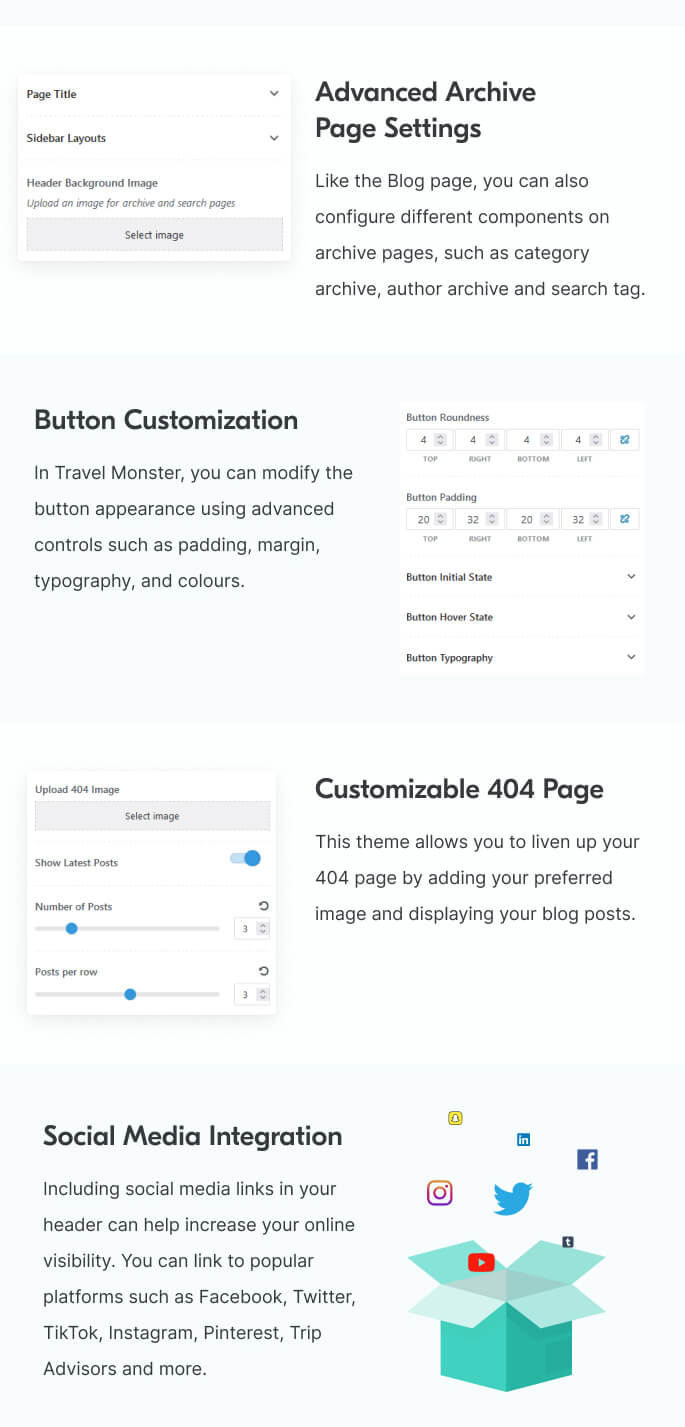Click the Upload 404 Image label
Screen dimensions: 685x1427
pyautogui.click(x=77, y=789)
